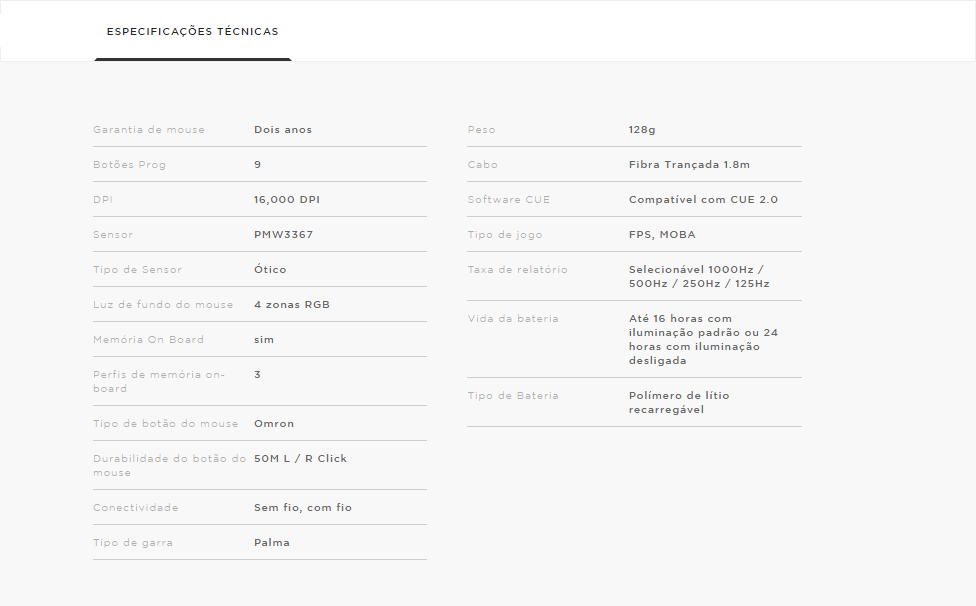Select the Botões Prog label

pyautogui.click(x=129, y=165)
